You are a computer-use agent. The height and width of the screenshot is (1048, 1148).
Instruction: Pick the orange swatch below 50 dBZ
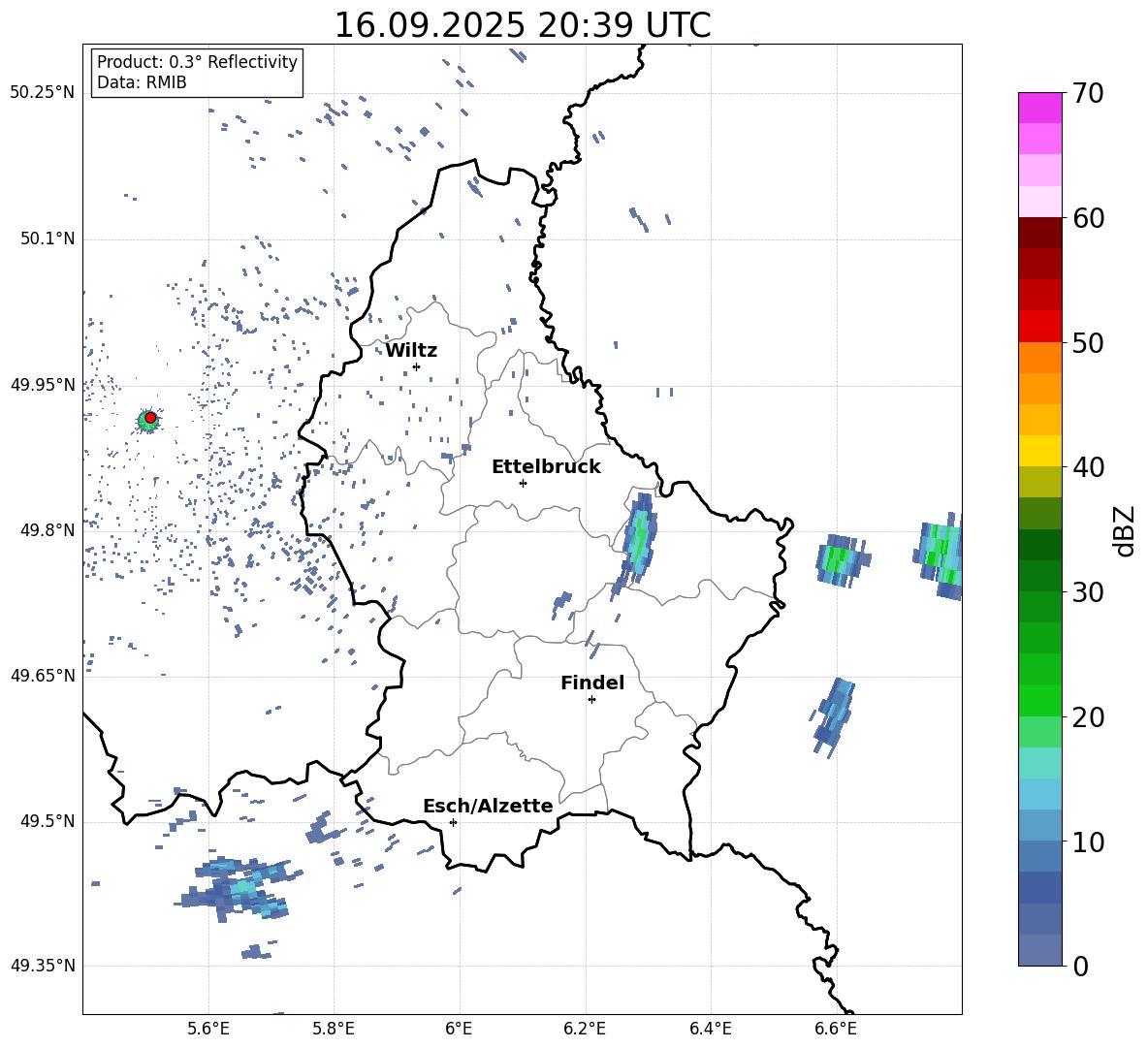(1039, 358)
